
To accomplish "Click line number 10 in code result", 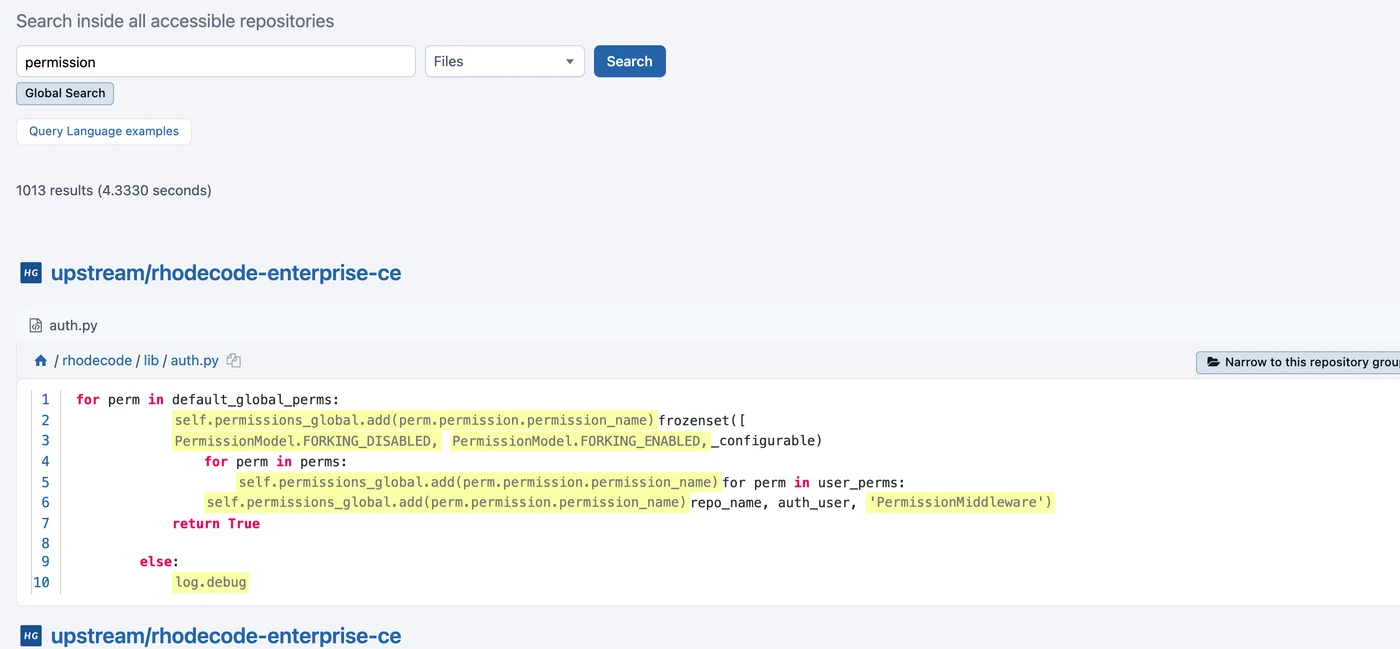I will point(41,582).
